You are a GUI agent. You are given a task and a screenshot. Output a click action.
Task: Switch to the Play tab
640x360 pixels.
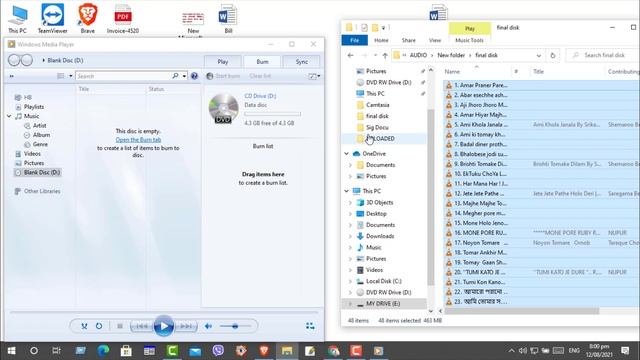222,62
